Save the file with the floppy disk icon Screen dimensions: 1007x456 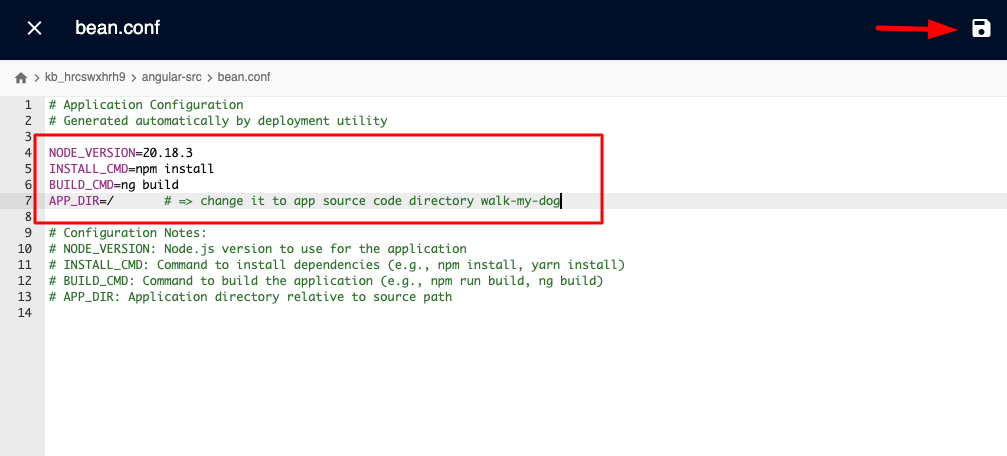tap(981, 28)
